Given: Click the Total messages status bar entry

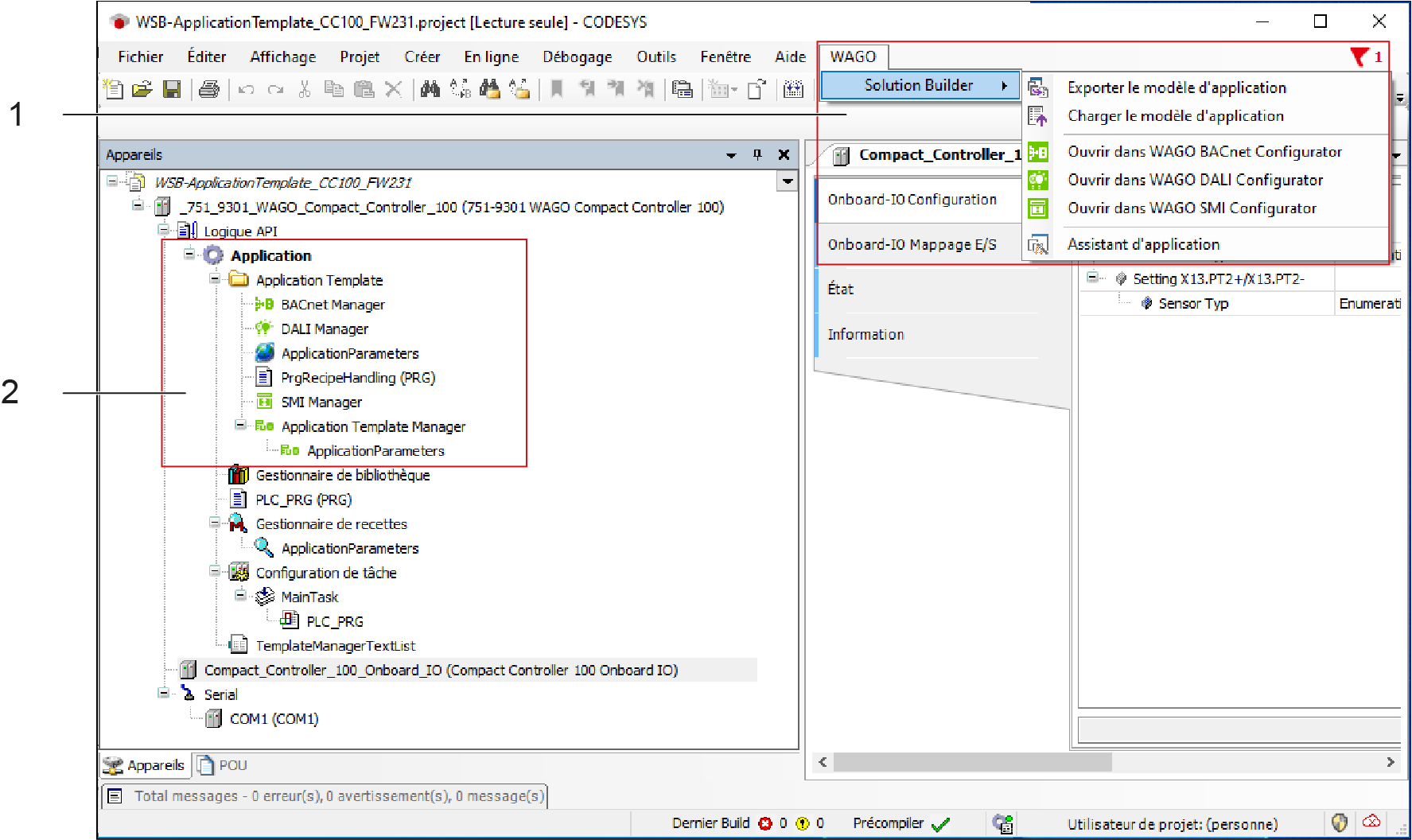Looking at the screenshot, I should pyautogui.click(x=325, y=796).
